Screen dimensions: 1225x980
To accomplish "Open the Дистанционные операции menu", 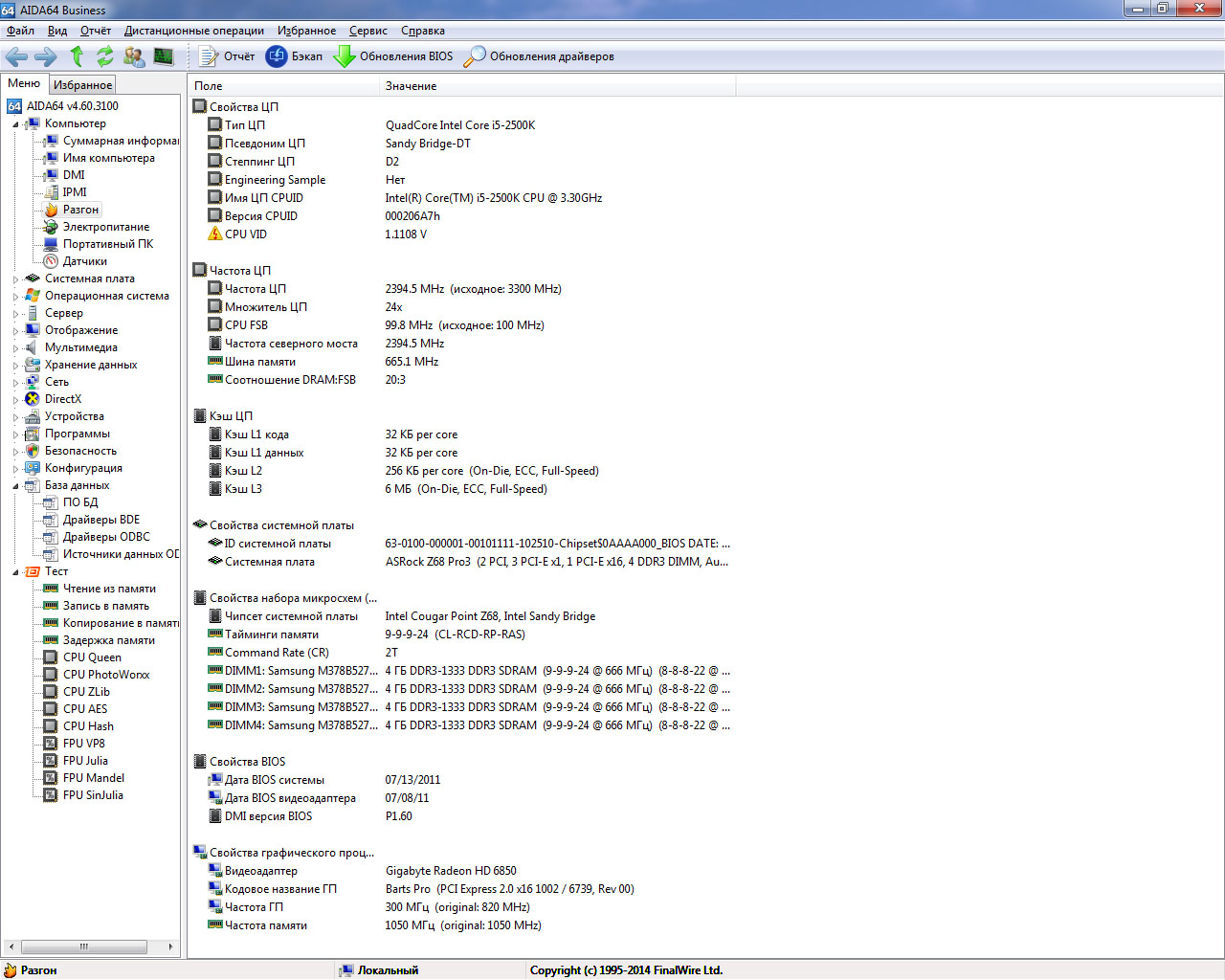I will pyautogui.click(x=194, y=31).
